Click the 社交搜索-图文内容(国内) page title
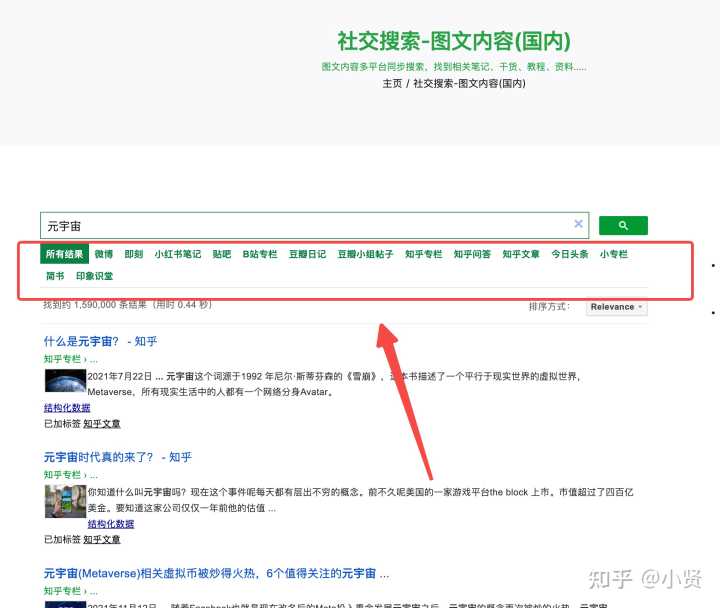This screenshot has width=720, height=608. tap(454, 41)
